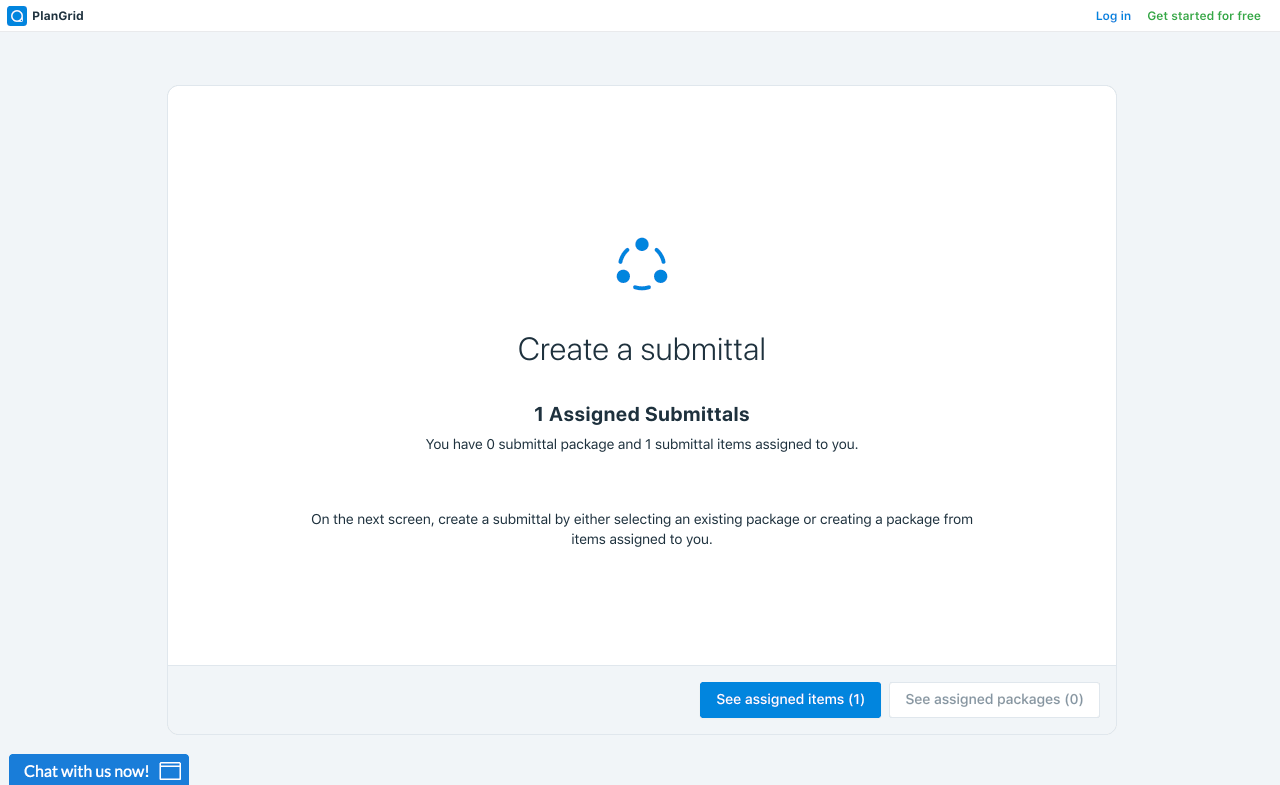Open the Log in link

(x=1113, y=16)
